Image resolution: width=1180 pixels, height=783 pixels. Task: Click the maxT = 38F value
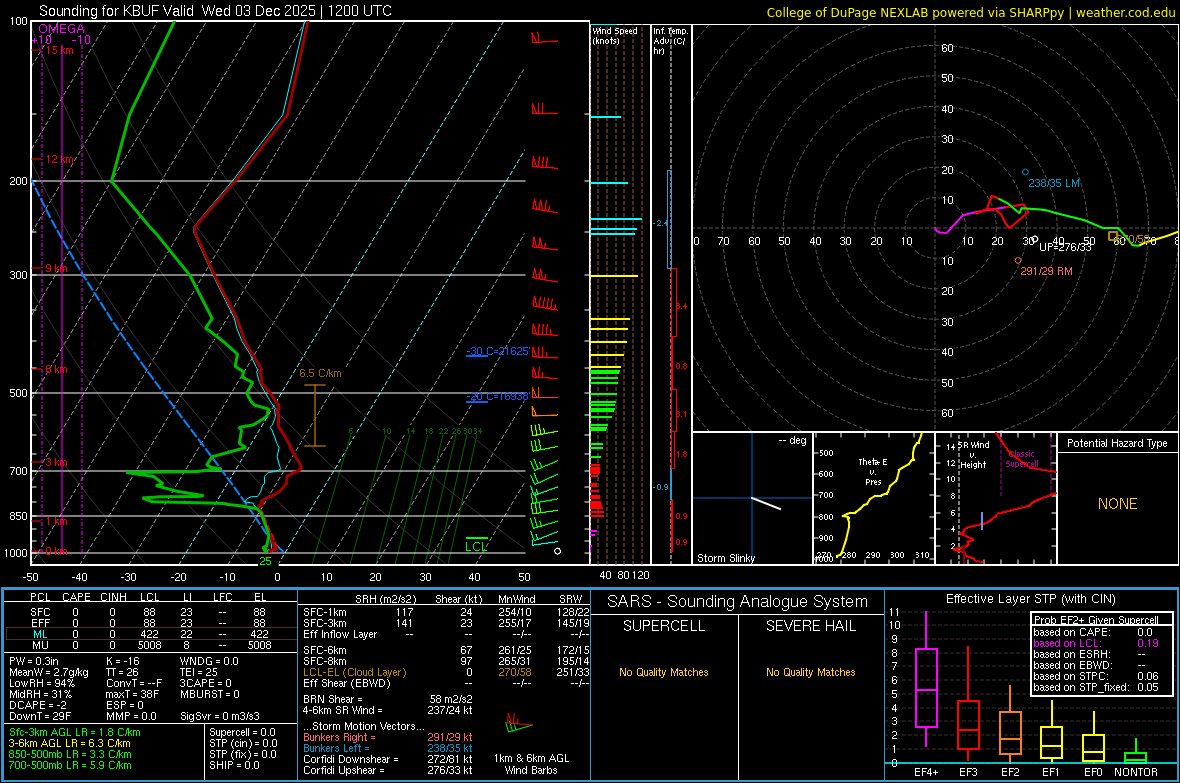132,694
